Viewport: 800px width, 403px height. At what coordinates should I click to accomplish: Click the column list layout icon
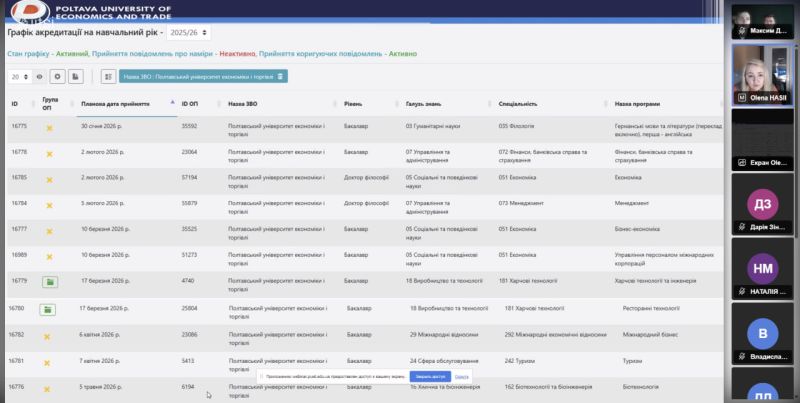click(x=108, y=76)
